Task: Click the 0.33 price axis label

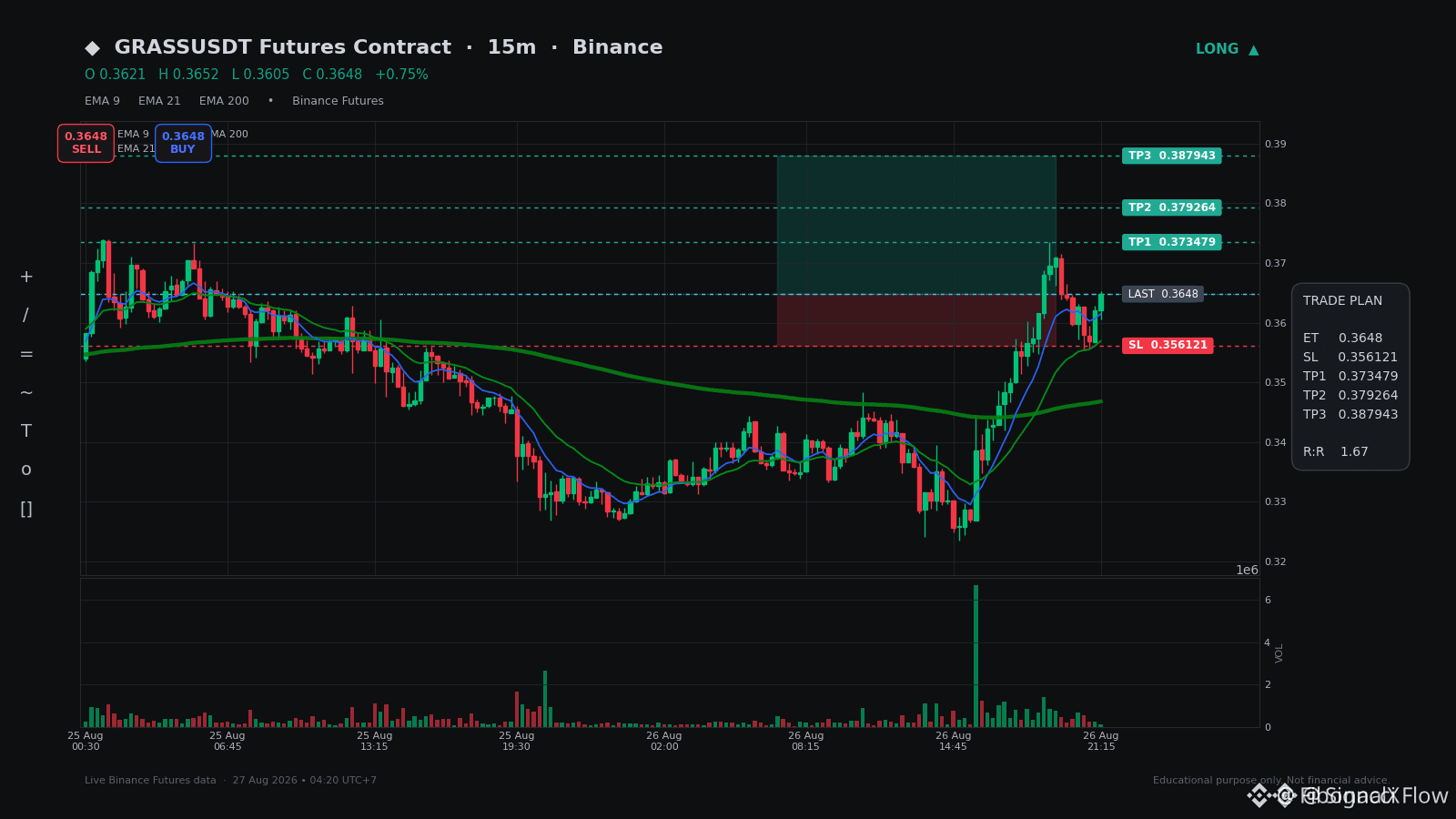Action: tap(1275, 502)
